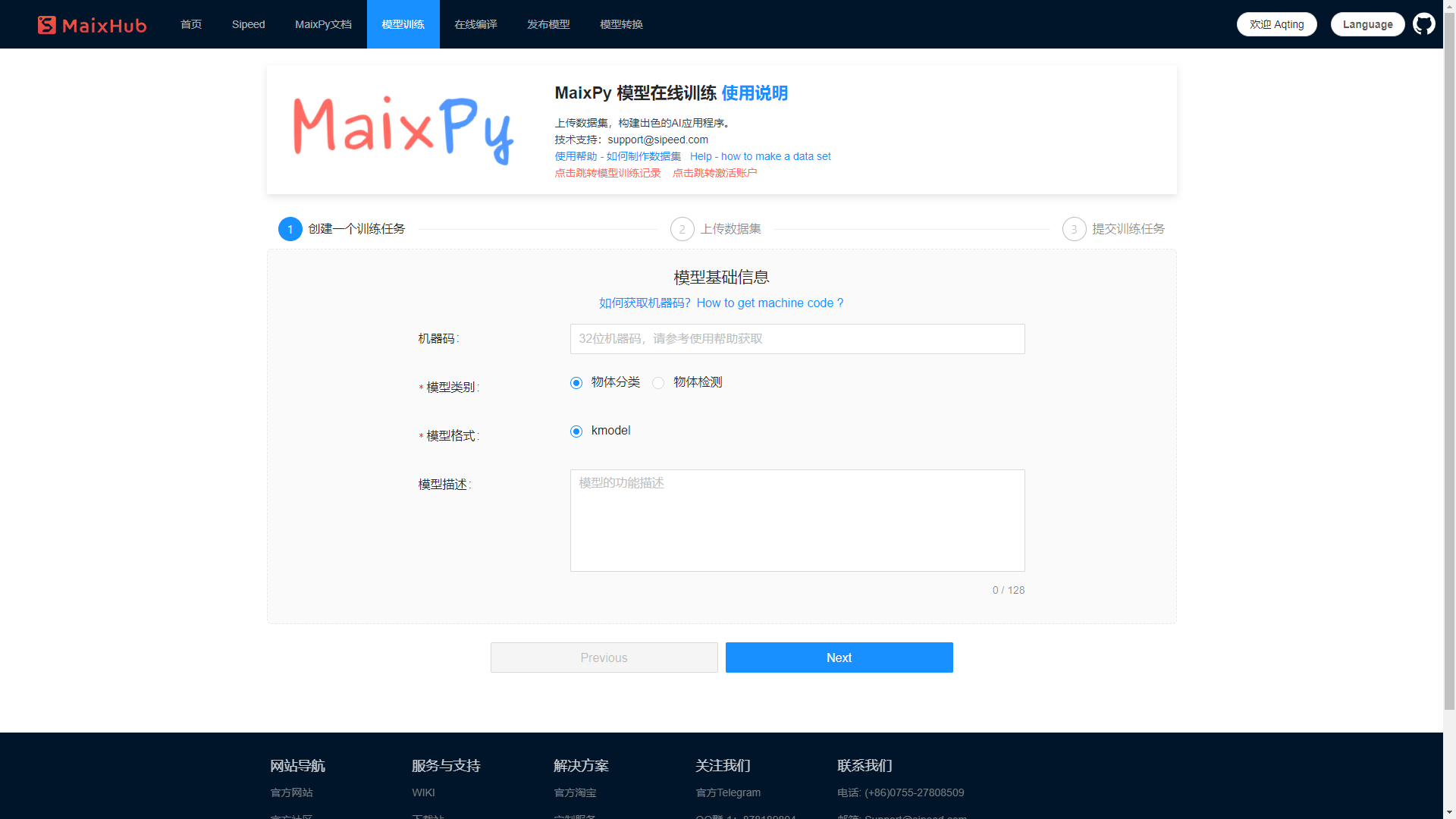The width and height of the screenshot is (1456, 819).
Task: Open footer 官方淘宝 link
Action: 576,792
